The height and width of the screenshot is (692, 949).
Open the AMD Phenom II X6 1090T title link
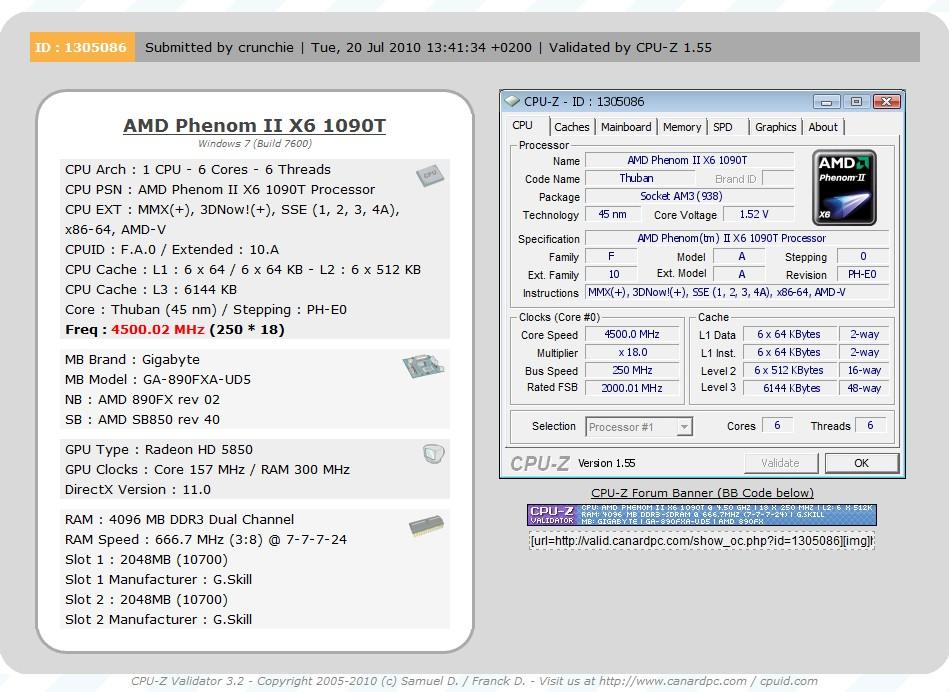tap(254, 125)
